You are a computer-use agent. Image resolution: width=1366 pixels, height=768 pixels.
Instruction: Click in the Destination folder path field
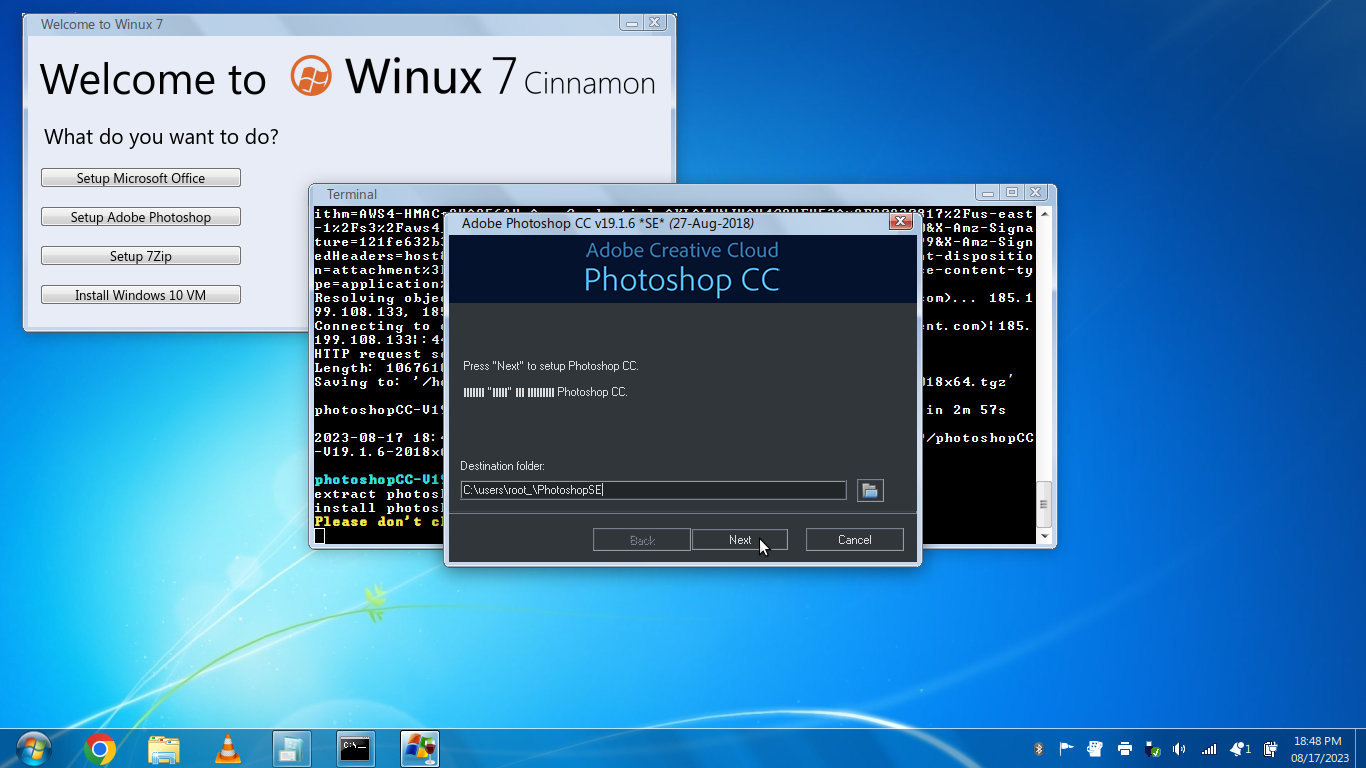point(653,490)
